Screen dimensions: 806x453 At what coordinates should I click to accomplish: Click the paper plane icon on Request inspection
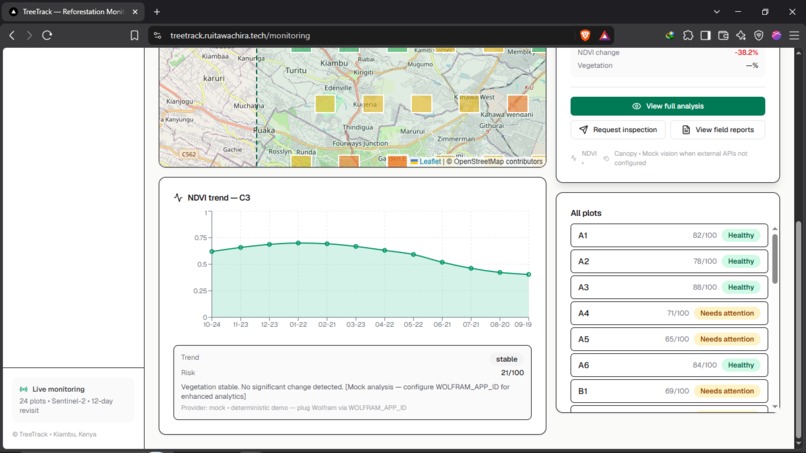coord(583,130)
